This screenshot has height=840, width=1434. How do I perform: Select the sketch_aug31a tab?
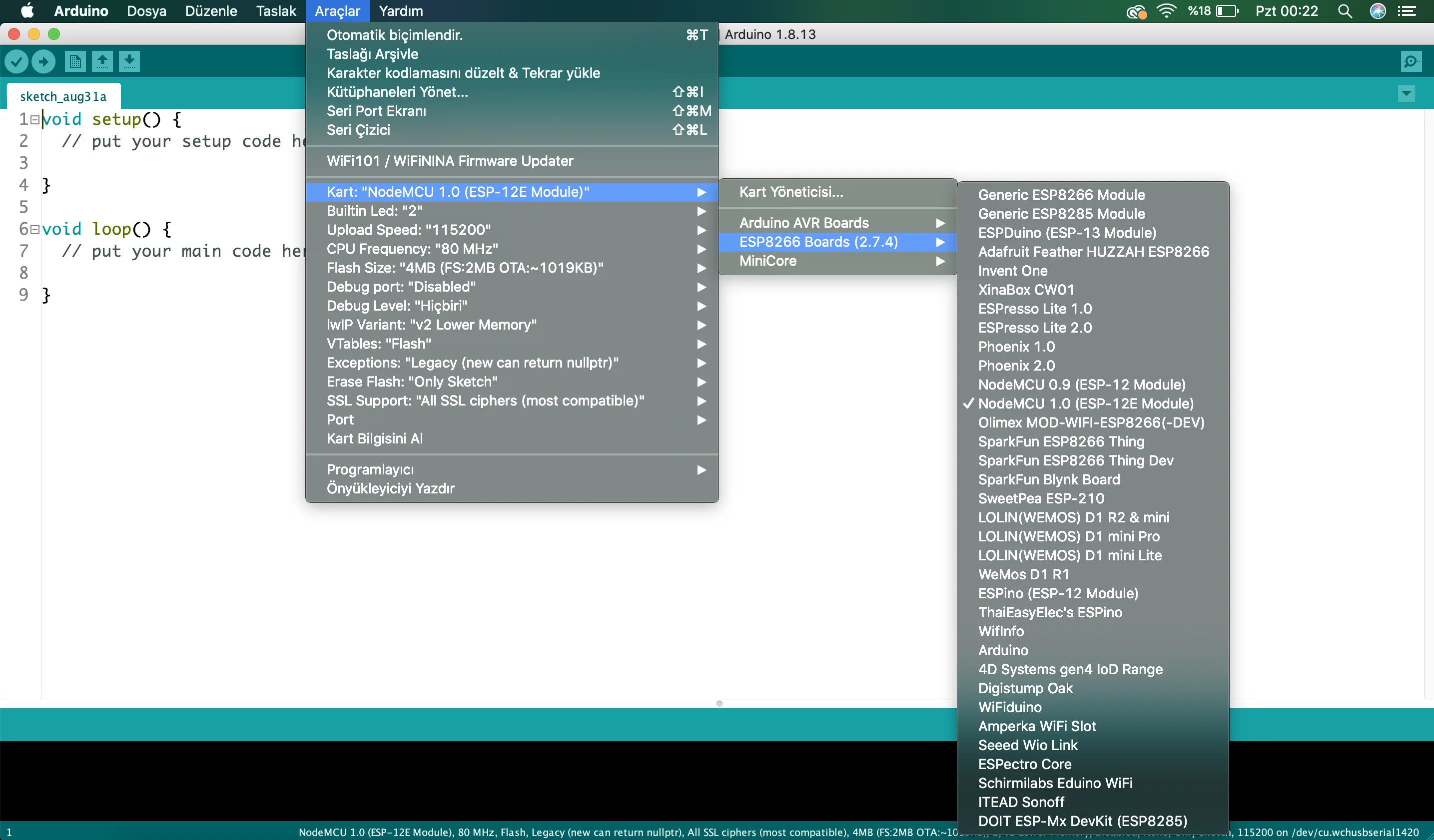click(63, 96)
